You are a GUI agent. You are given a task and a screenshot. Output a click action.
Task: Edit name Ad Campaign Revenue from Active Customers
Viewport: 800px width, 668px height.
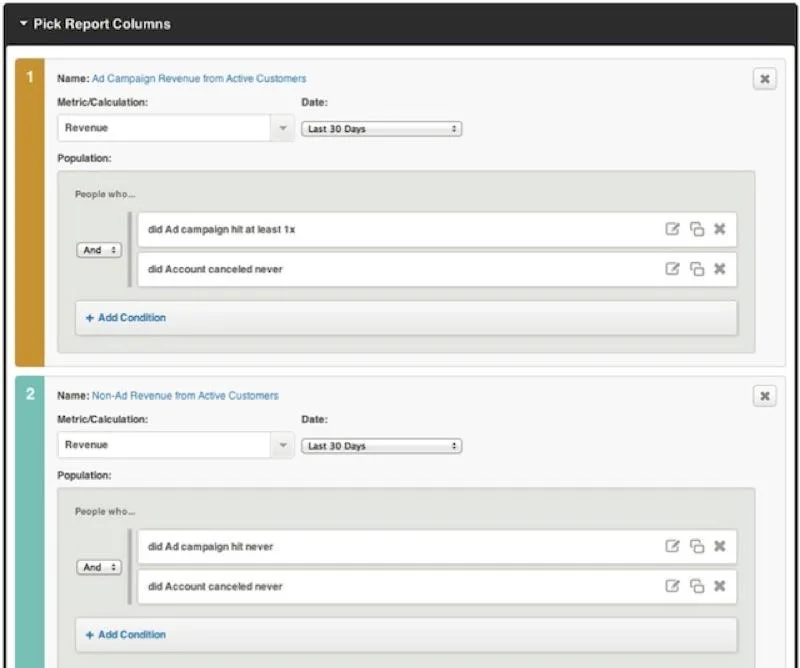(199, 79)
